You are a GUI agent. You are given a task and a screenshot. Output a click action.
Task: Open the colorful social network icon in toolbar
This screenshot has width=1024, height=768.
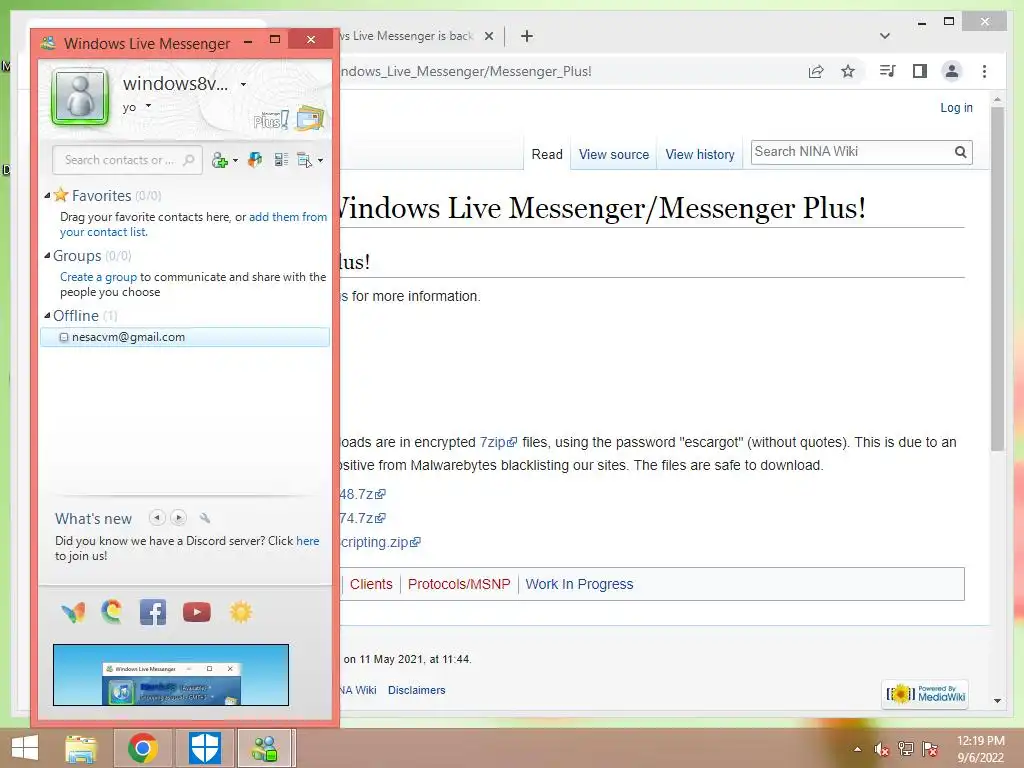(255, 160)
